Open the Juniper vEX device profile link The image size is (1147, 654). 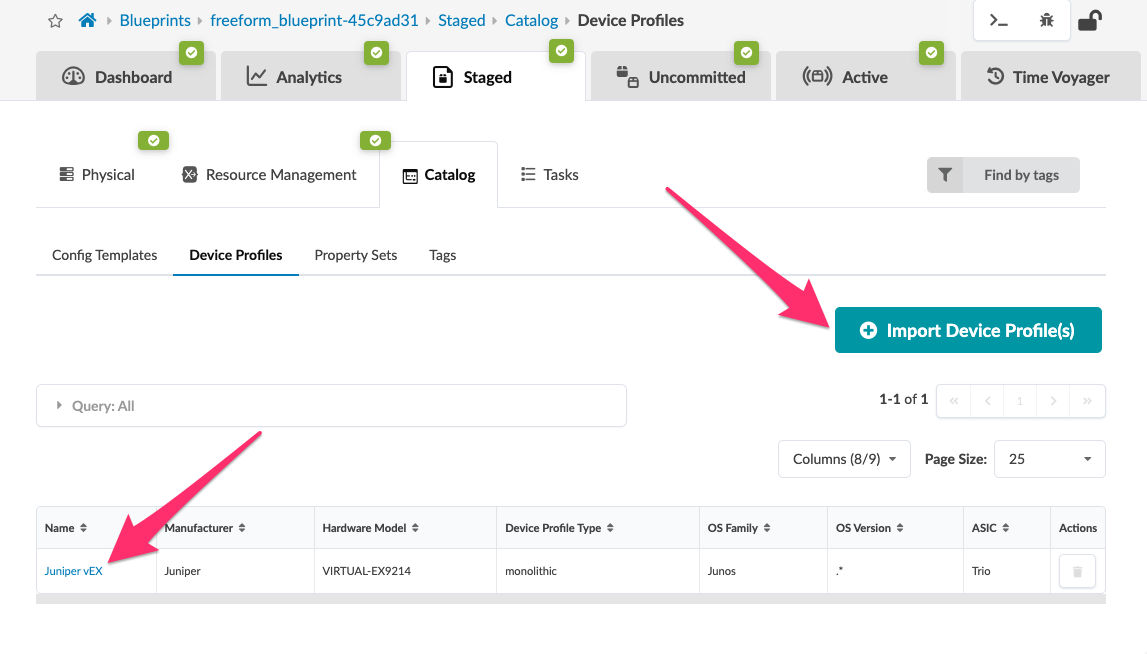tap(73, 571)
